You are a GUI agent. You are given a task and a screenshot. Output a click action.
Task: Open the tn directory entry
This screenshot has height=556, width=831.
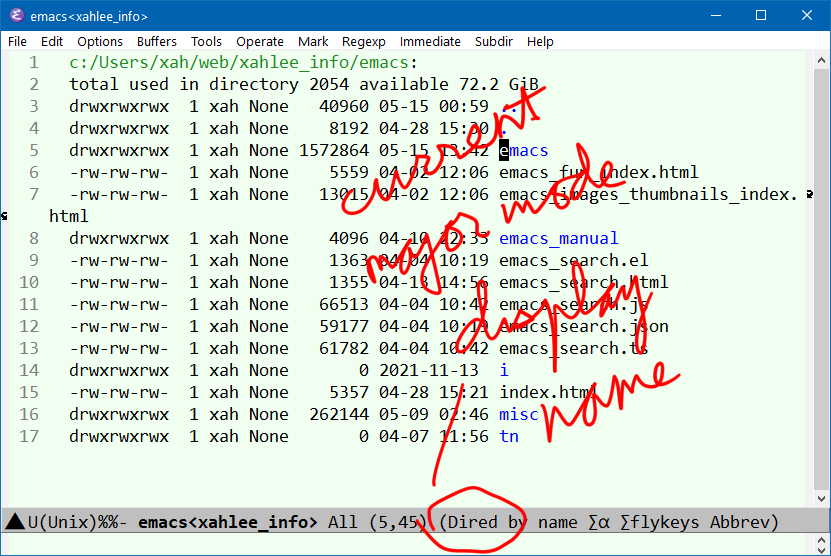click(509, 436)
